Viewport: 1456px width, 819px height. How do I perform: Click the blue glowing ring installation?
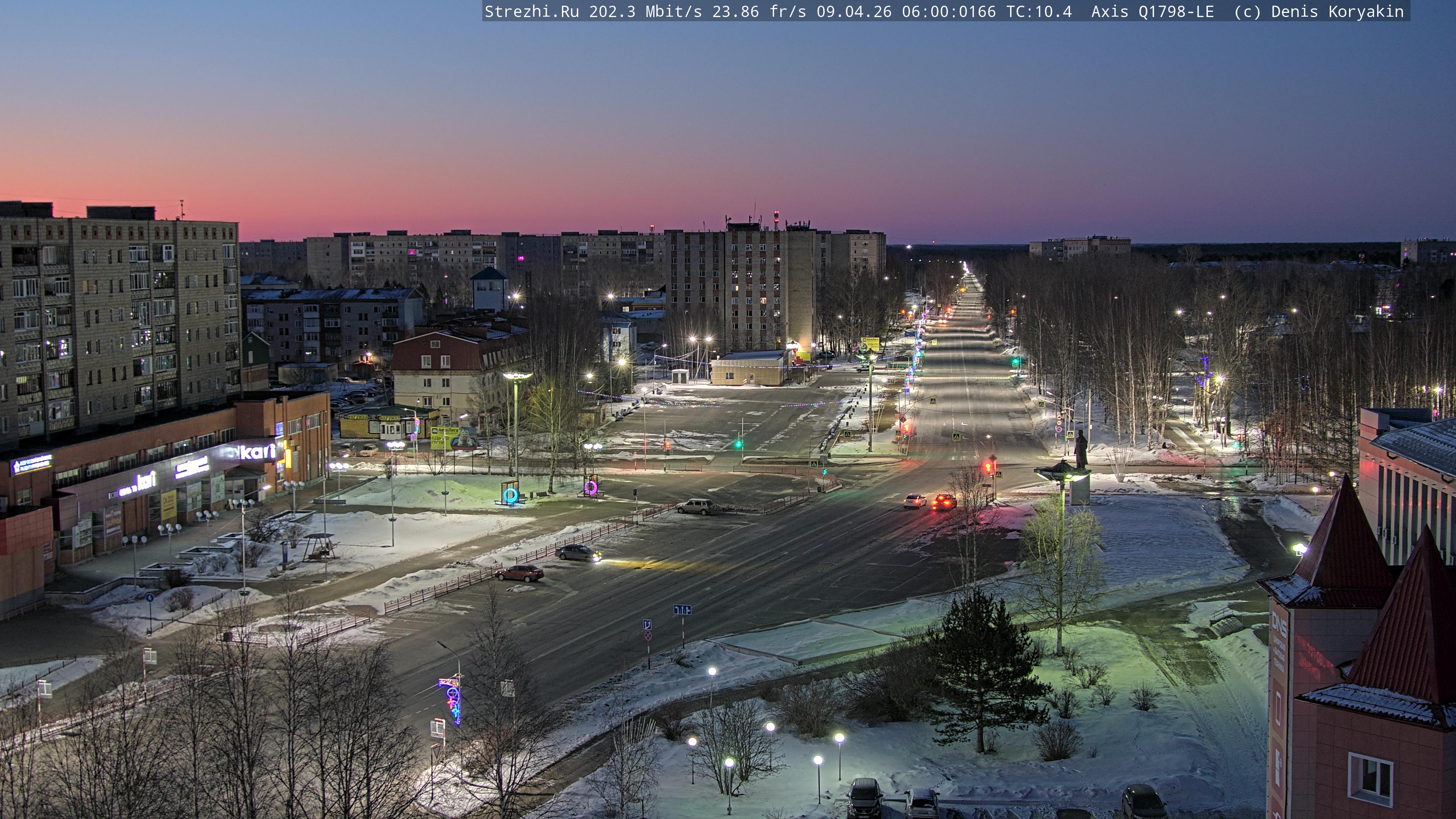[x=510, y=495]
